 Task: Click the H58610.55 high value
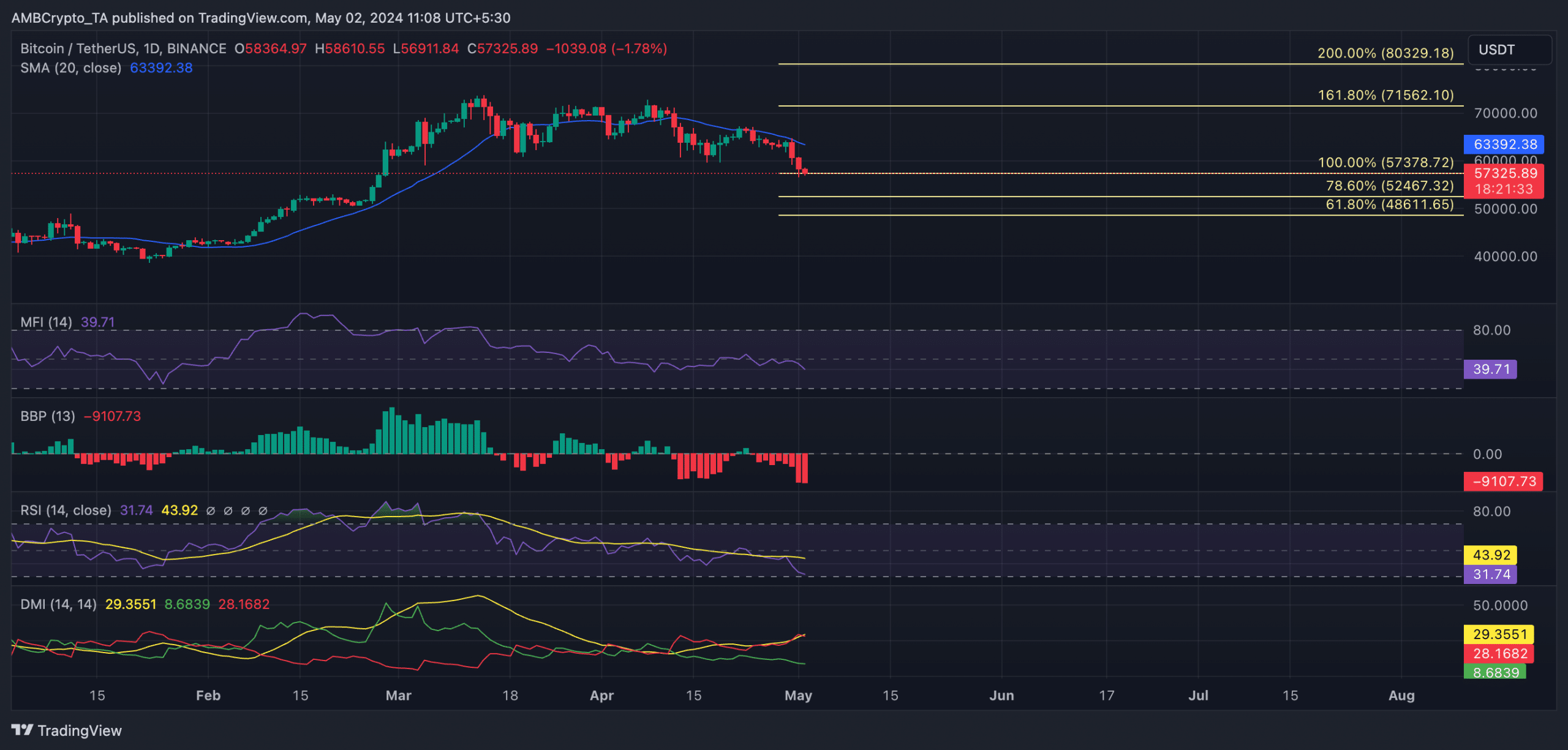[350, 48]
